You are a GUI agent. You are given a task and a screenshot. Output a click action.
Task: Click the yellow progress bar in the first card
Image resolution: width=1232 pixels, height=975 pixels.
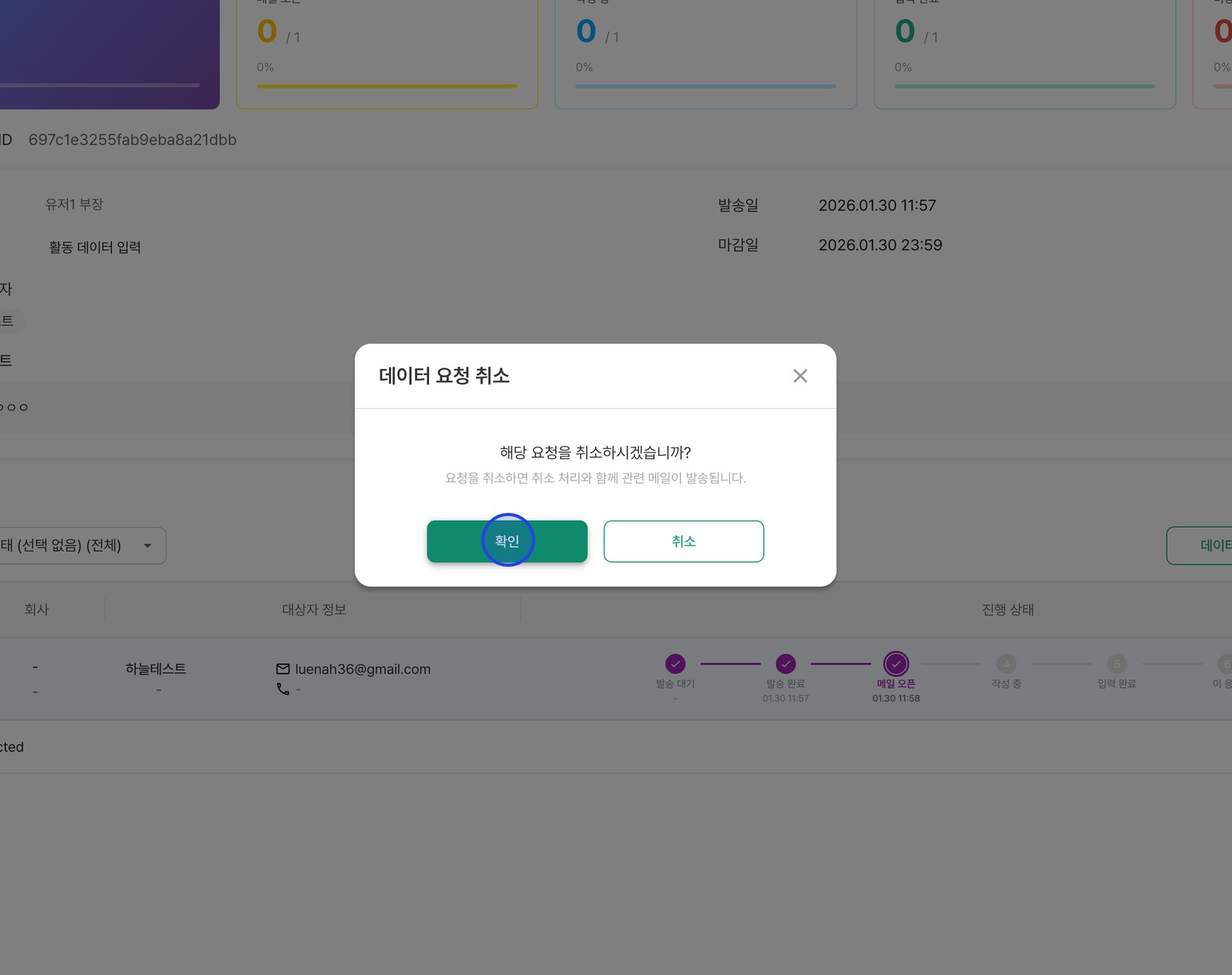387,86
